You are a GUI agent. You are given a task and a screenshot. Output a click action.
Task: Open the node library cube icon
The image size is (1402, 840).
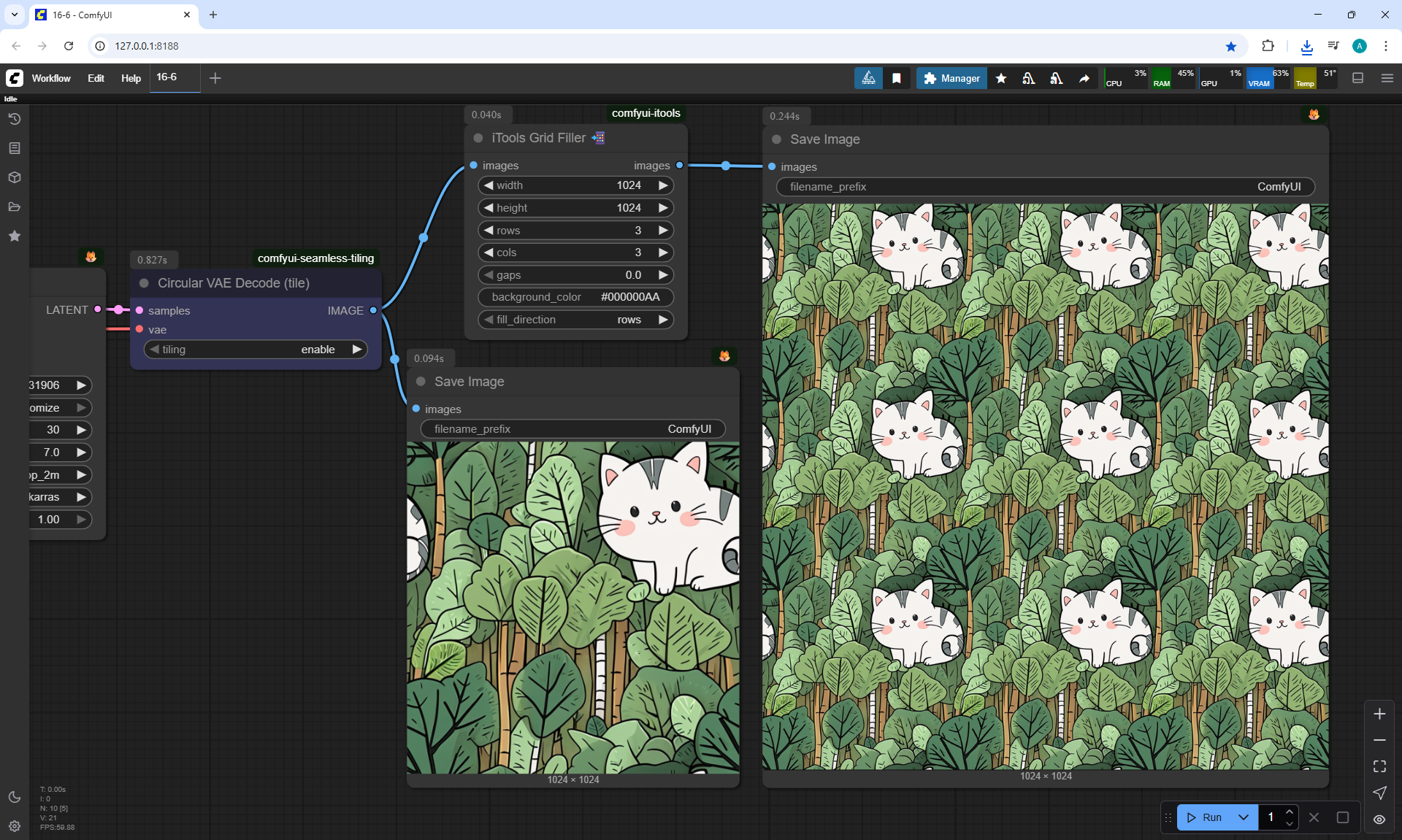pos(15,177)
